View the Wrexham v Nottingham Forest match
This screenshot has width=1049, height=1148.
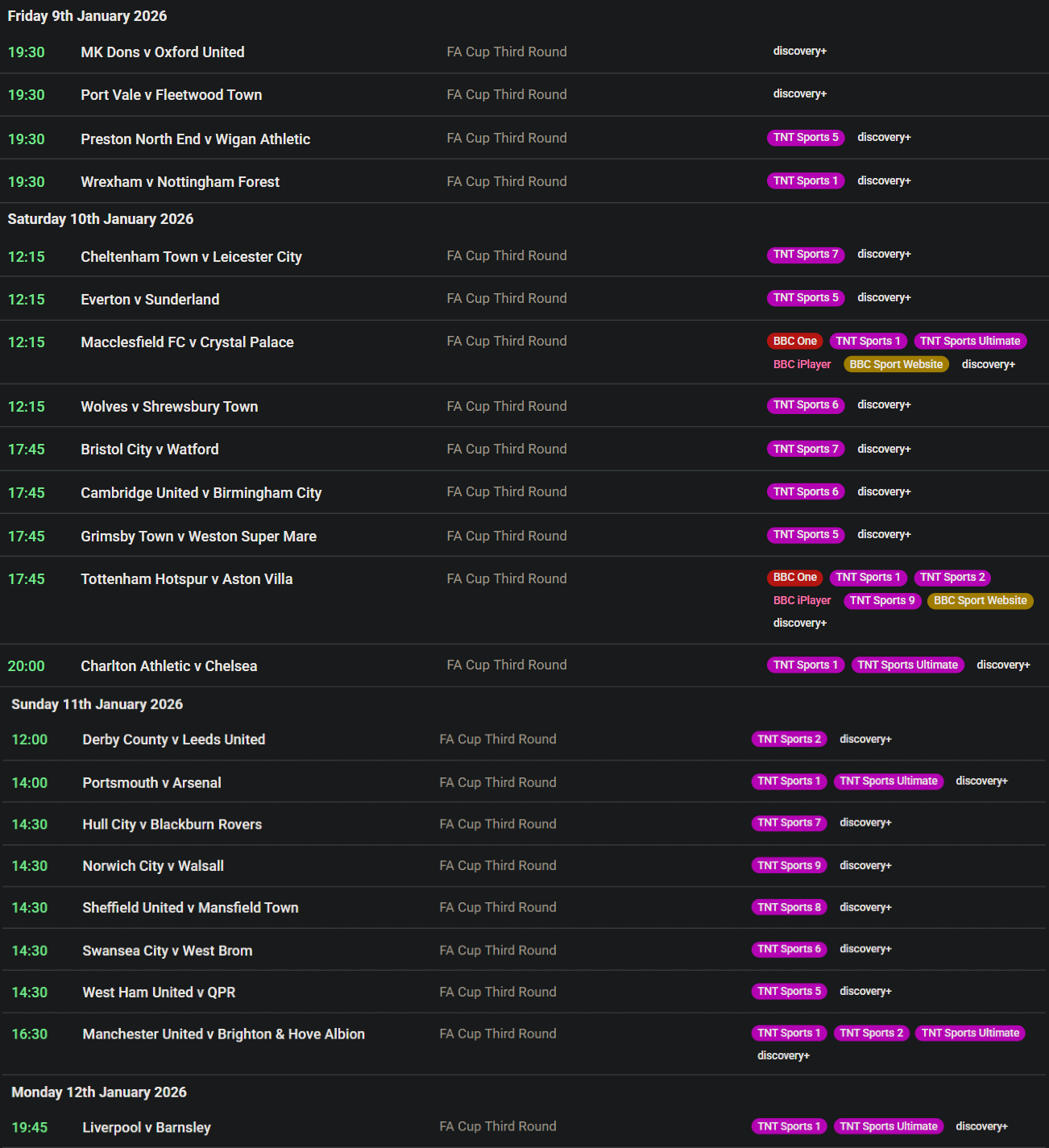point(180,182)
